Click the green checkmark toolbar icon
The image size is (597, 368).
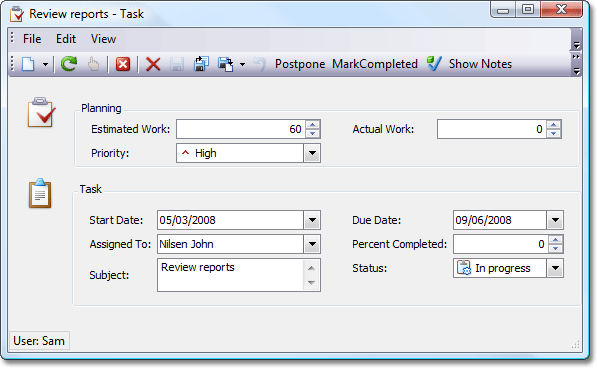(x=434, y=64)
